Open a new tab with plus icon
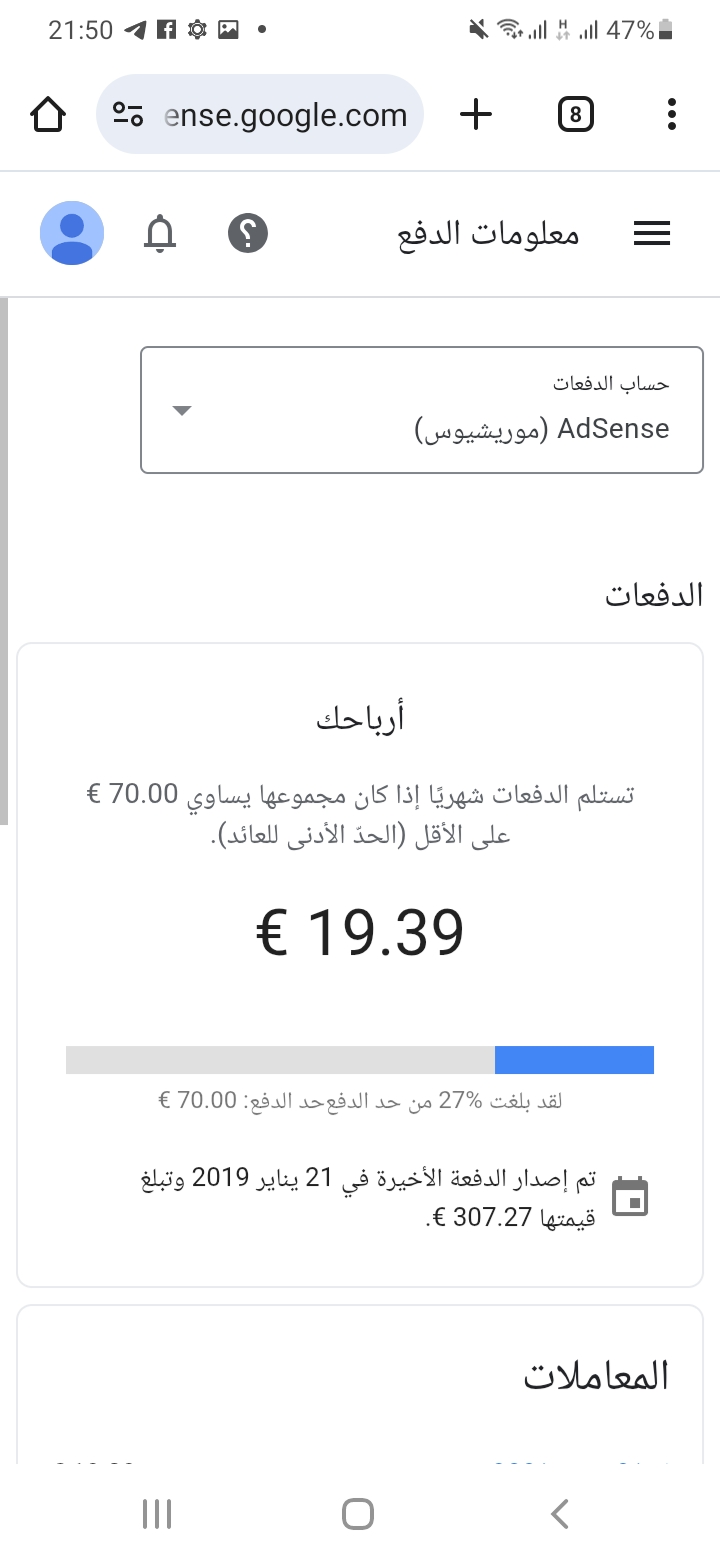Image resolution: width=720 pixels, height=1560 pixels. pos(476,115)
